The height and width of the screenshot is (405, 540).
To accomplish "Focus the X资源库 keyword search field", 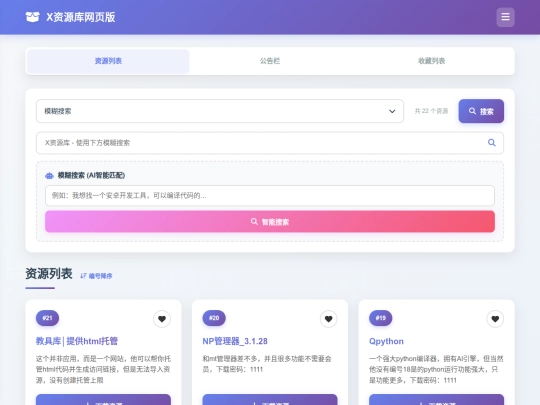I will 270,143.
